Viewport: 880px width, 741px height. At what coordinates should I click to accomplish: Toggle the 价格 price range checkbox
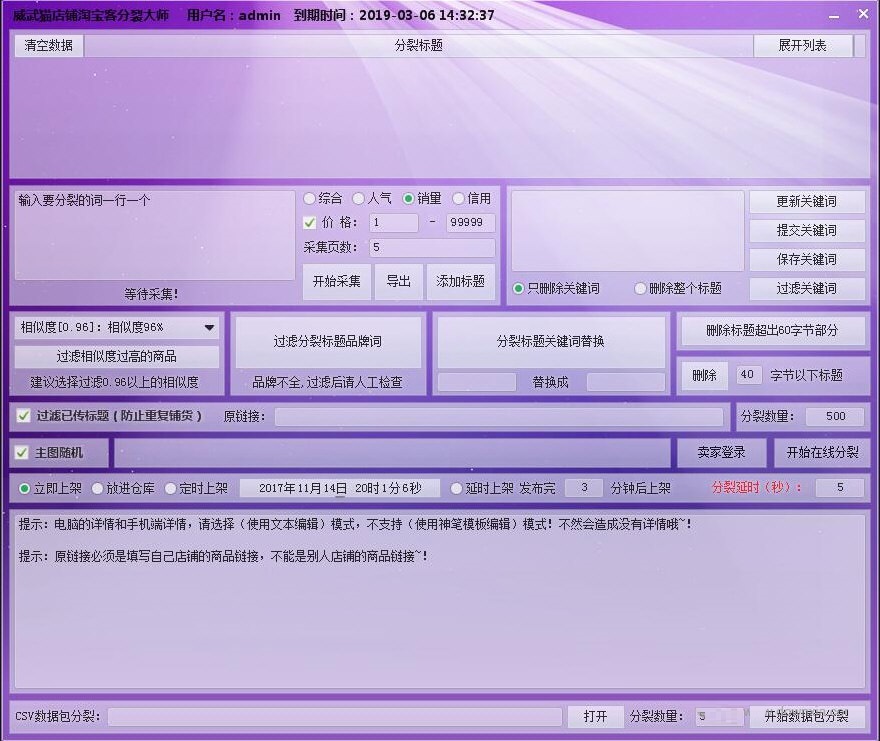click(309, 223)
